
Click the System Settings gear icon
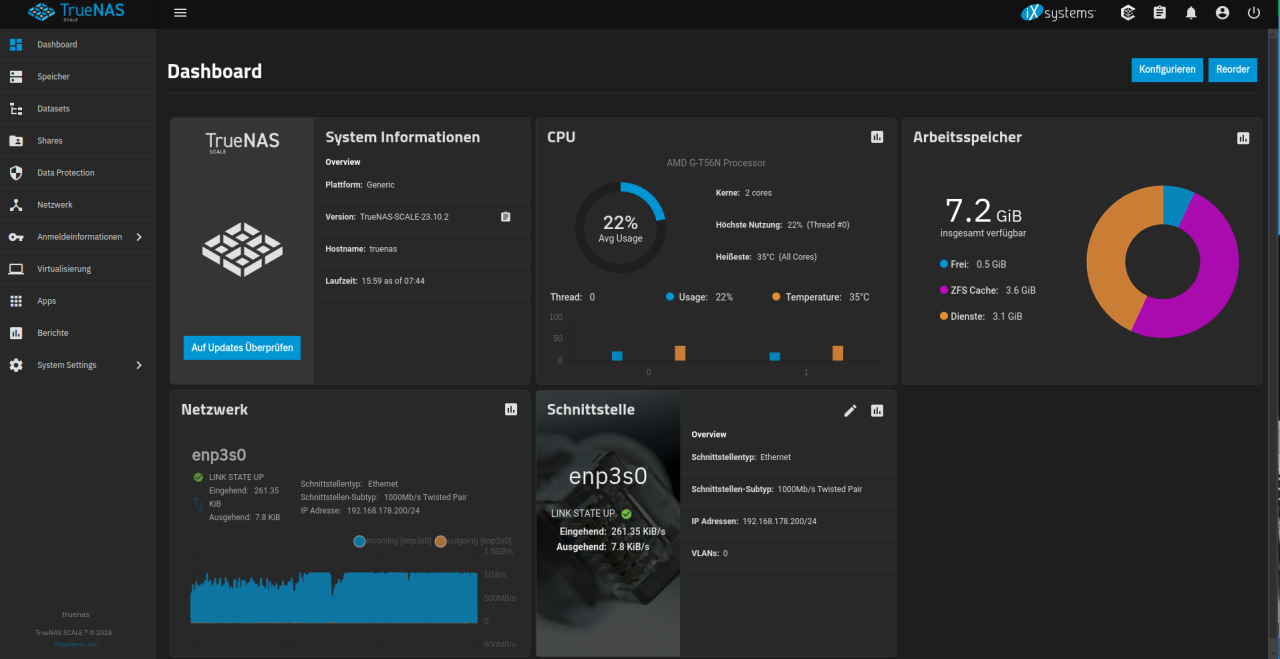(16, 365)
